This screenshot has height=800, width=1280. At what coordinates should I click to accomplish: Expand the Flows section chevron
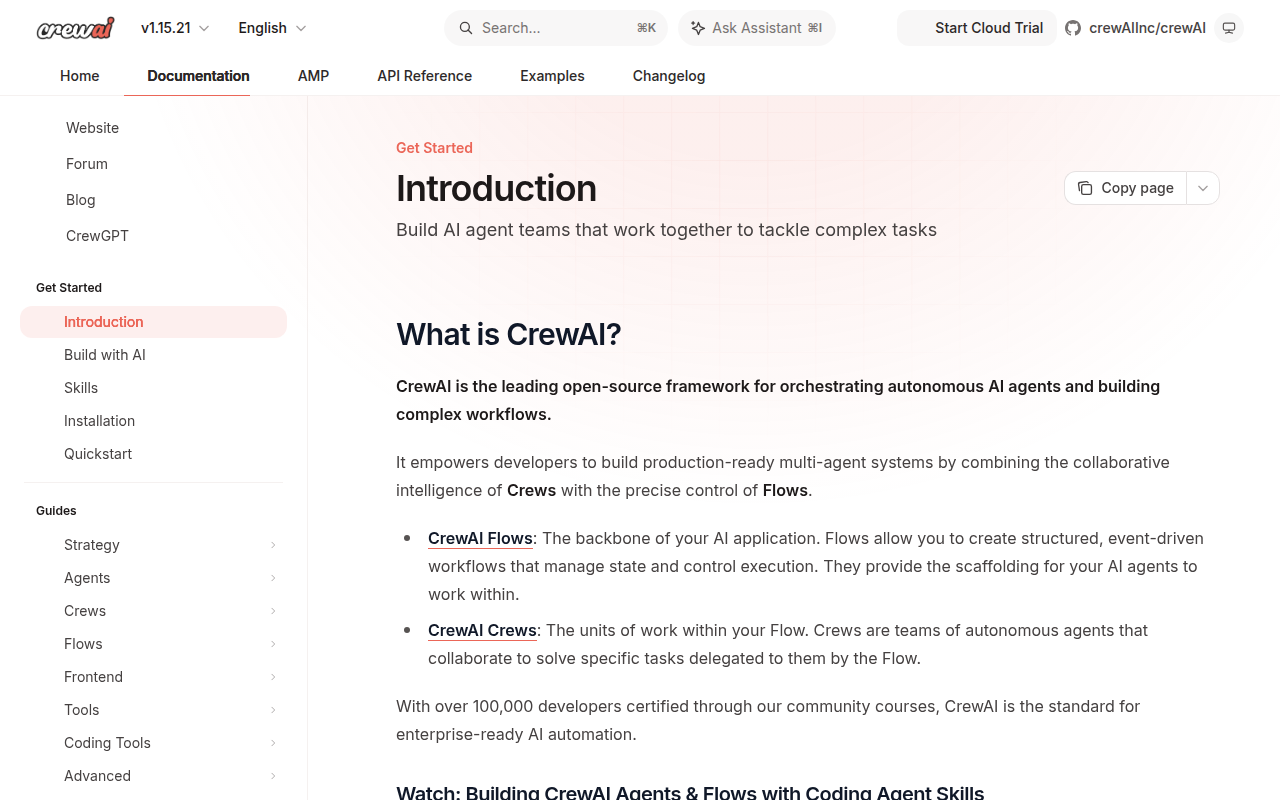click(273, 644)
